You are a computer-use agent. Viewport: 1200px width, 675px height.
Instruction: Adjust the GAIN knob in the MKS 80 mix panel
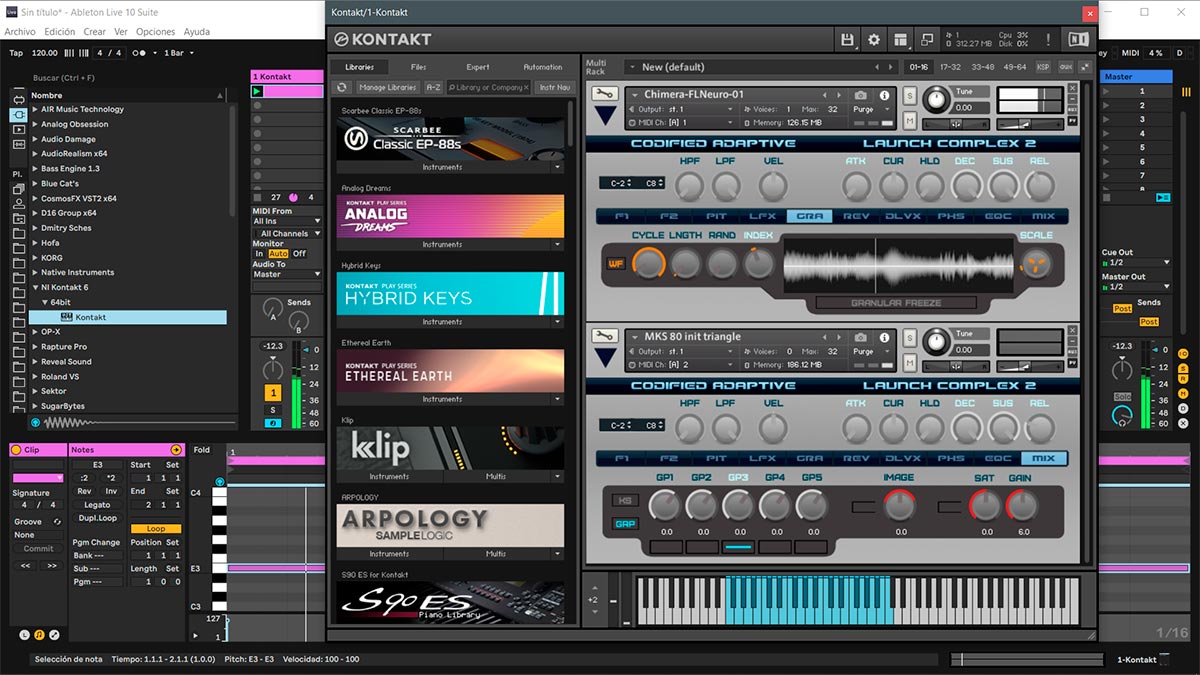click(x=1022, y=506)
